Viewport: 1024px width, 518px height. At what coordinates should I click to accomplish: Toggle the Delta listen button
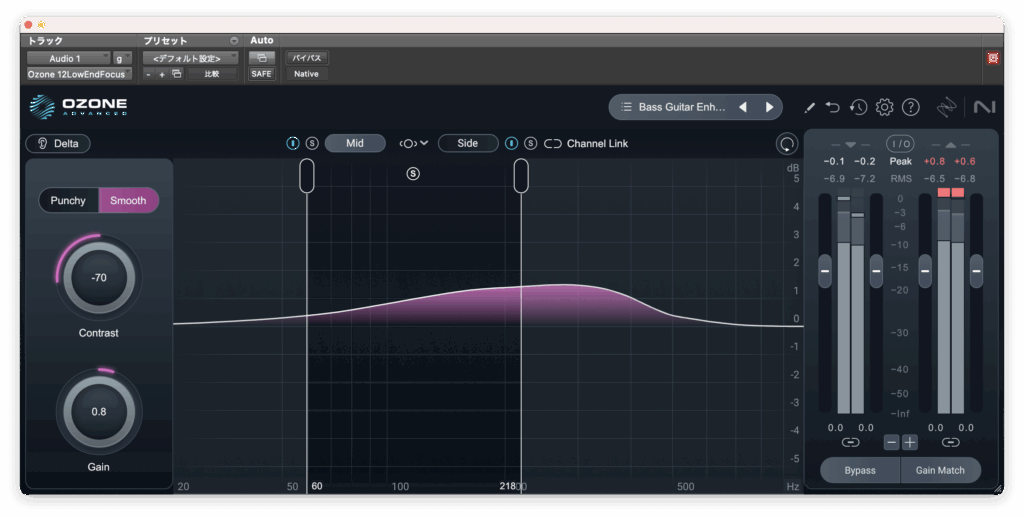coord(58,143)
